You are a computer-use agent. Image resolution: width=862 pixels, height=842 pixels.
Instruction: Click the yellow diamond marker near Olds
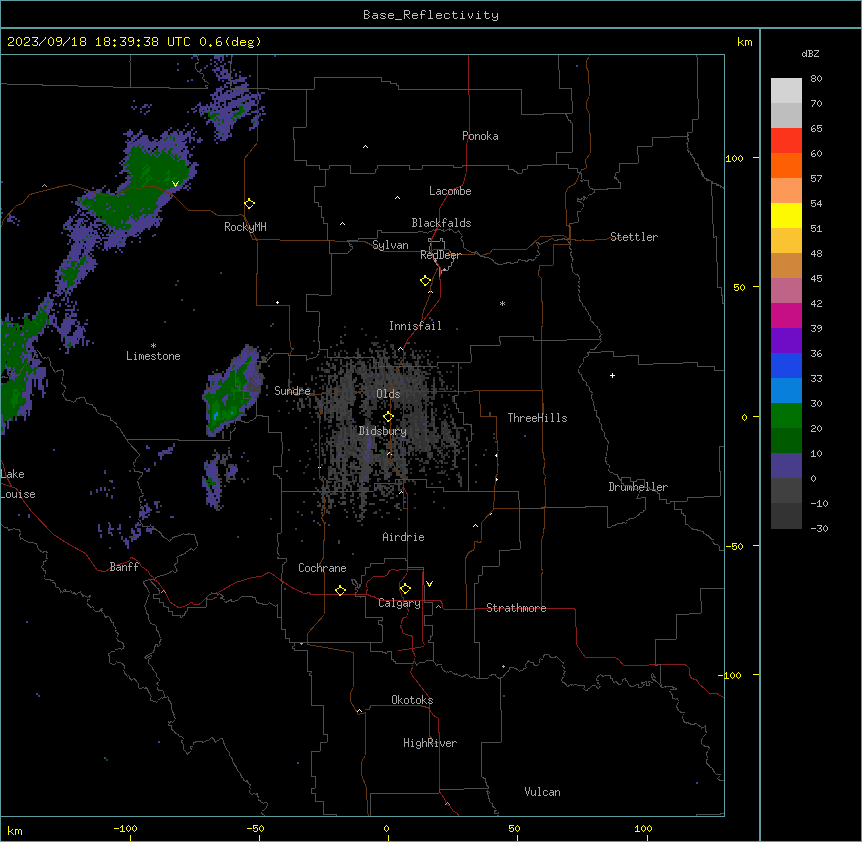coord(388,417)
